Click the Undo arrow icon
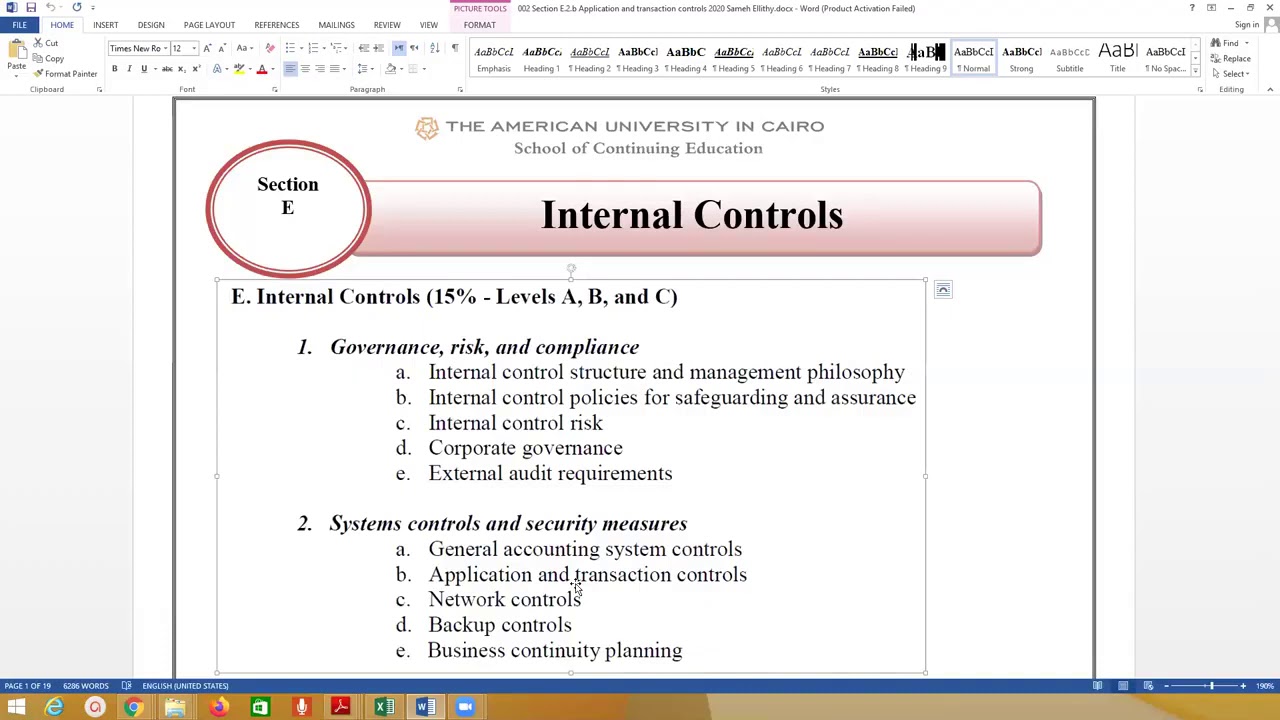This screenshot has width=1280, height=720. [x=50, y=8]
